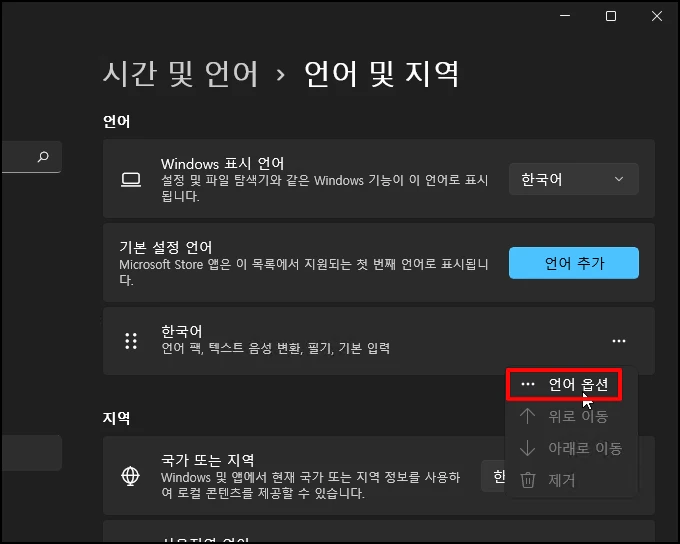Click the 한국어 drag handle dots

pos(131,341)
